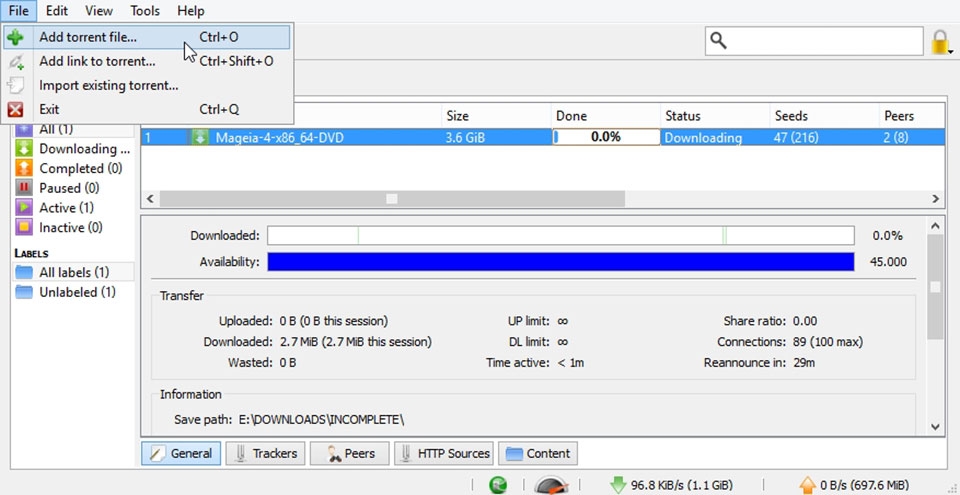960x495 pixels.
Task: Click the green plus Add torrent icon
Action: 15,37
